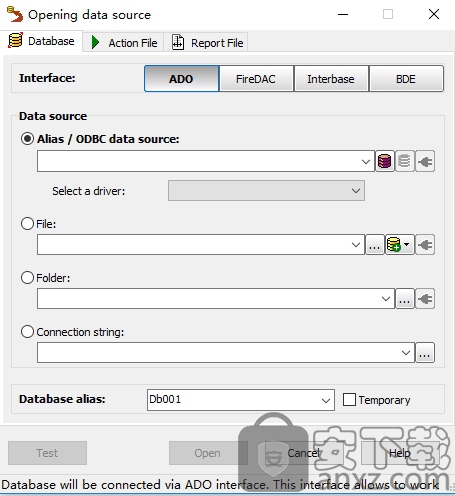Select the Folder radio button

27,278
